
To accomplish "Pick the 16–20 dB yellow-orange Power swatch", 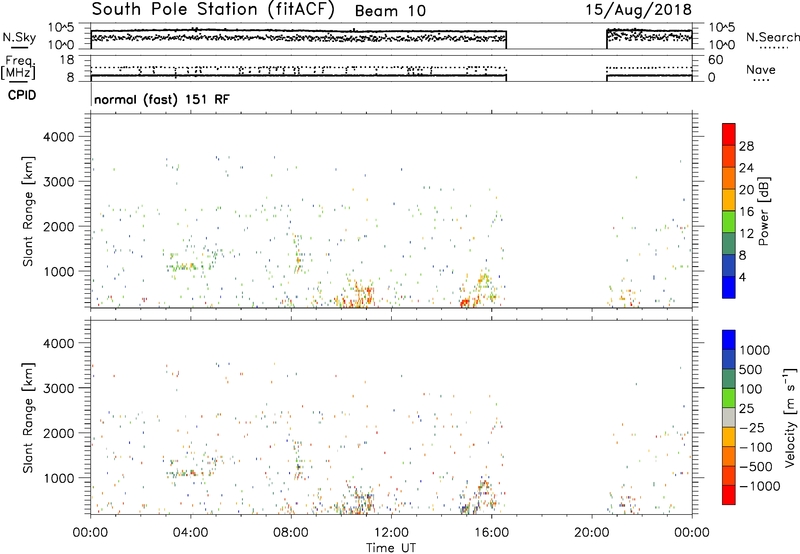I will 729,199.
